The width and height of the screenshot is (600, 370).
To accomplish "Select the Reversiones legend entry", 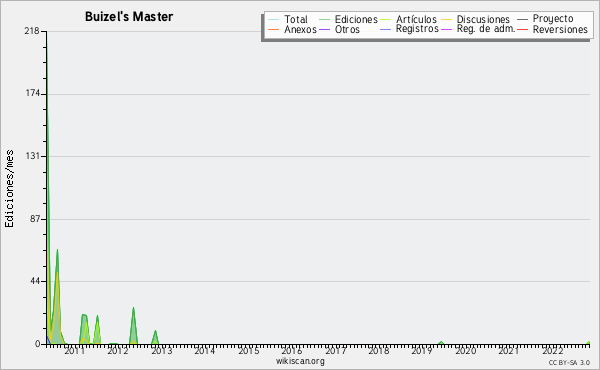I will click(x=552, y=29).
